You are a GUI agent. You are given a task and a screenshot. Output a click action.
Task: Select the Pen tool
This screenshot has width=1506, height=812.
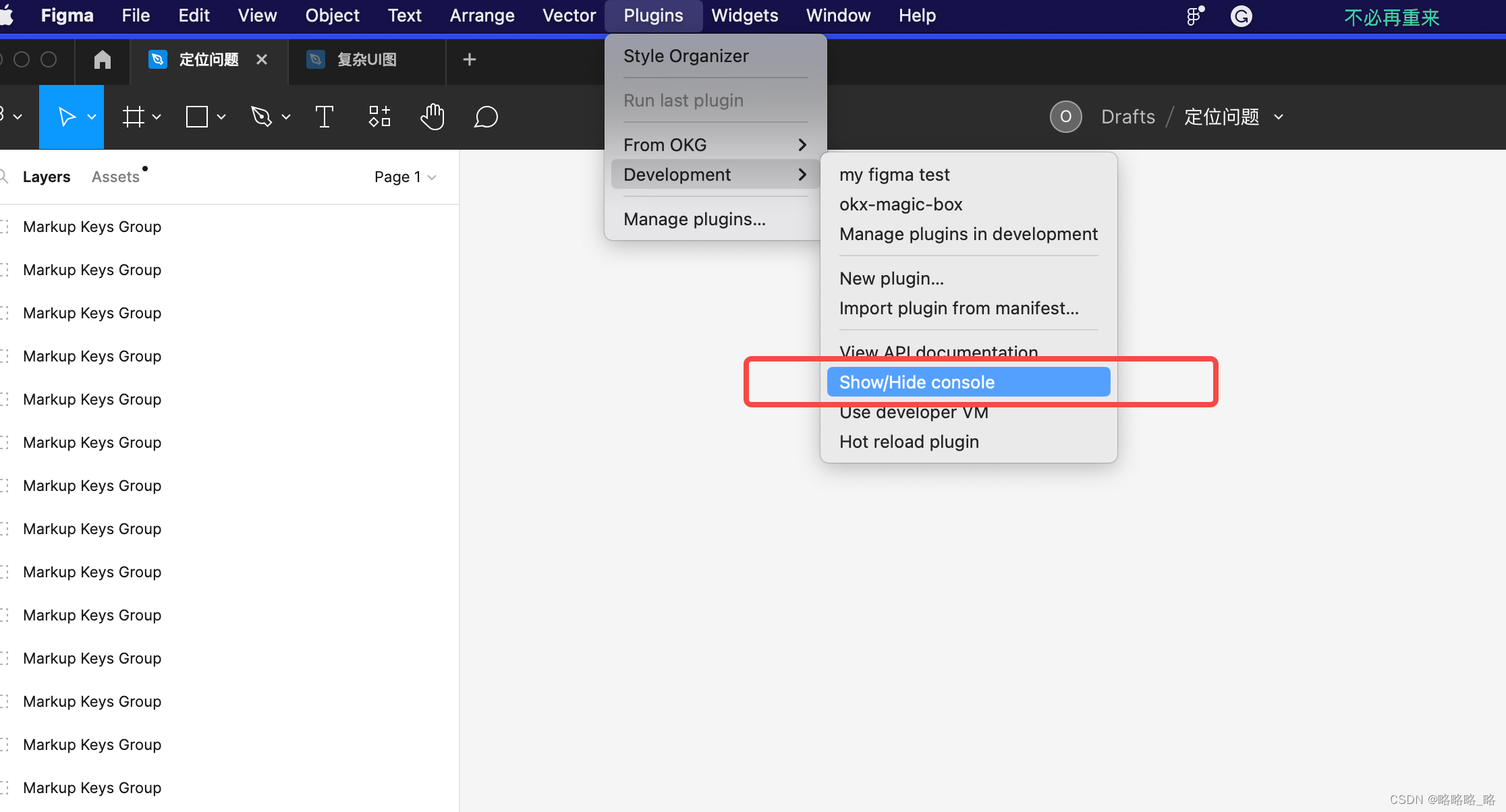pyautogui.click(x=262, y=117)
